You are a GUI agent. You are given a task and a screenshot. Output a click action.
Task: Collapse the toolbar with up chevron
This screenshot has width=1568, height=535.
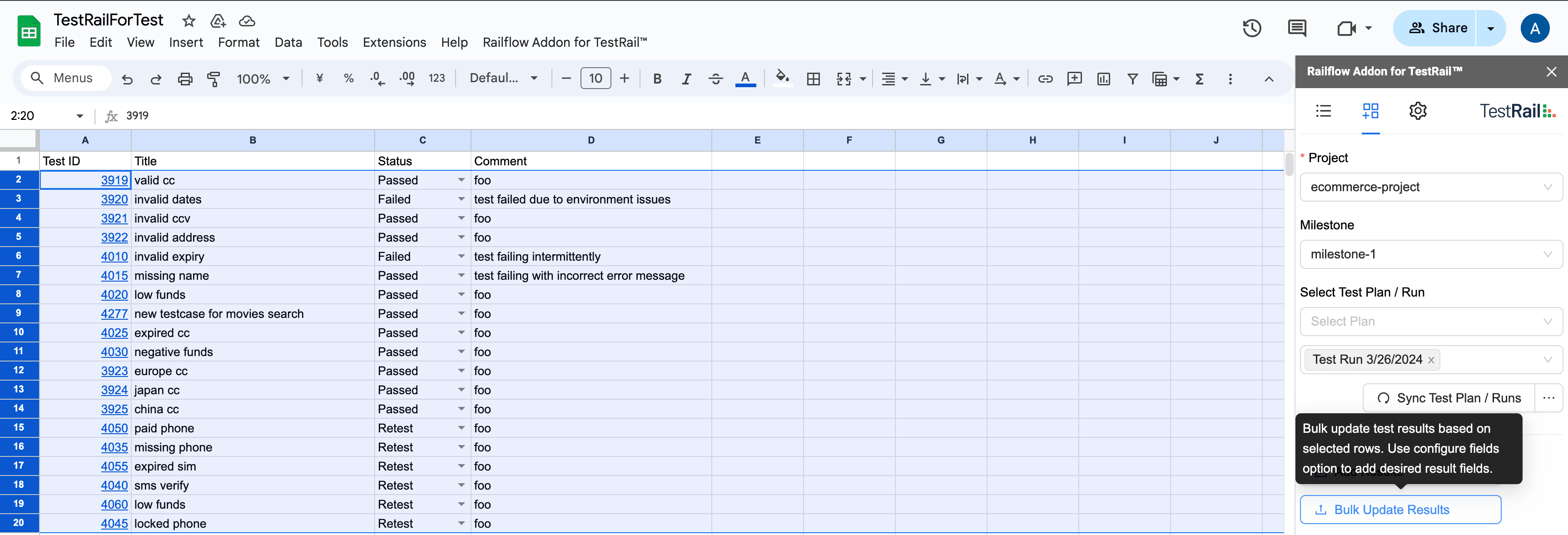click(x=1269, y=79)
